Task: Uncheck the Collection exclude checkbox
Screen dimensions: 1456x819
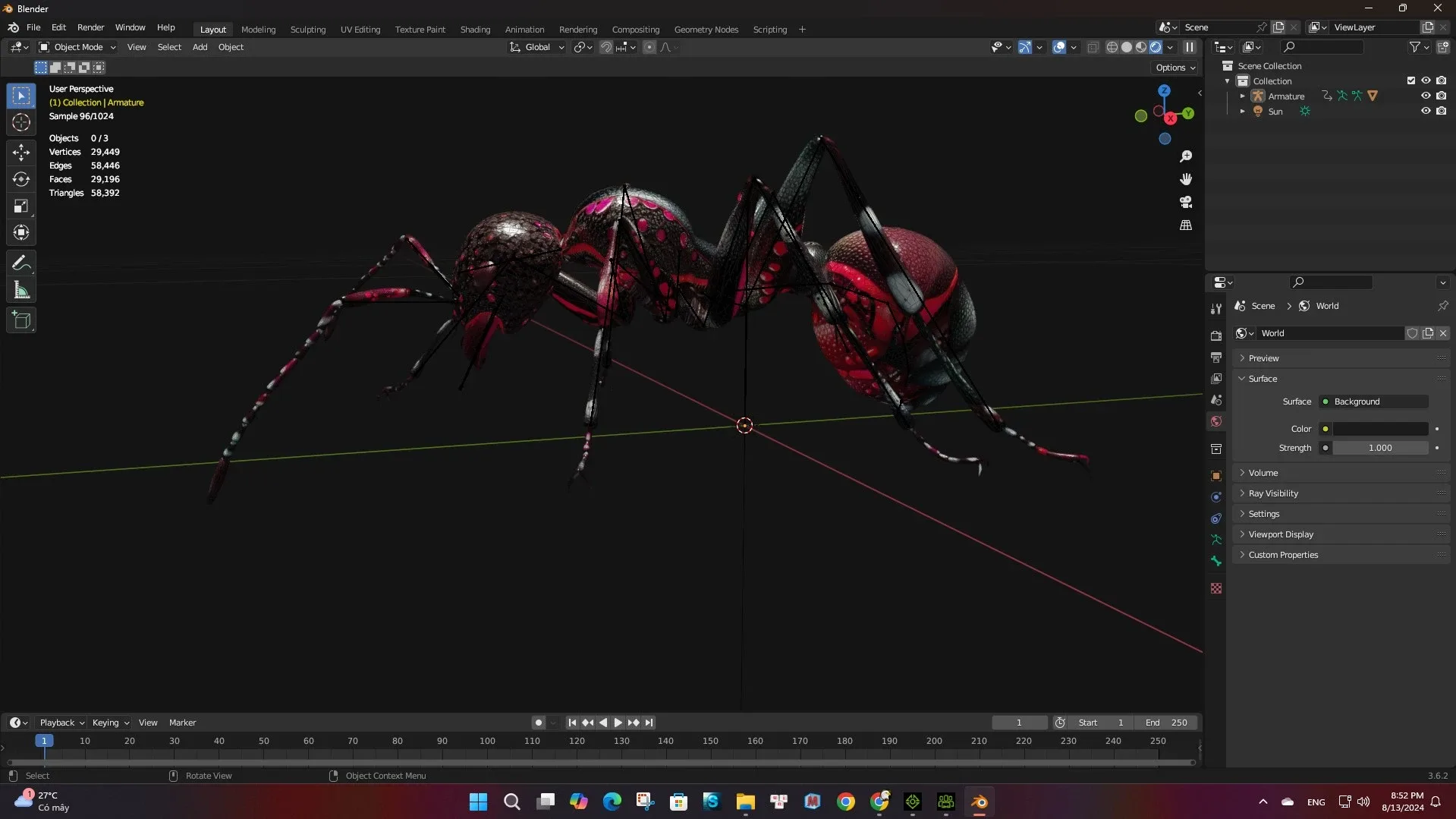Action: point(1410,80)
